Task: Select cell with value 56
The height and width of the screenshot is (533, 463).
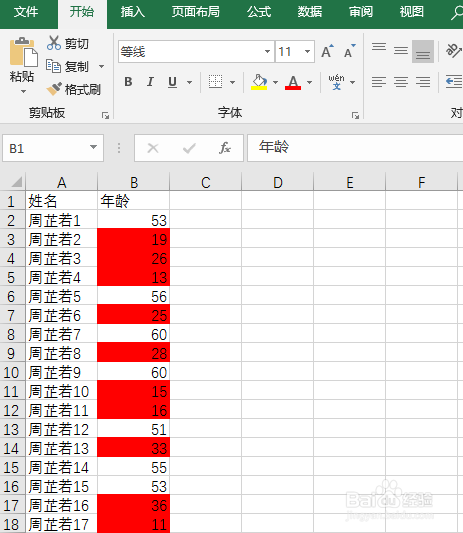Action: tap(134, 296)
